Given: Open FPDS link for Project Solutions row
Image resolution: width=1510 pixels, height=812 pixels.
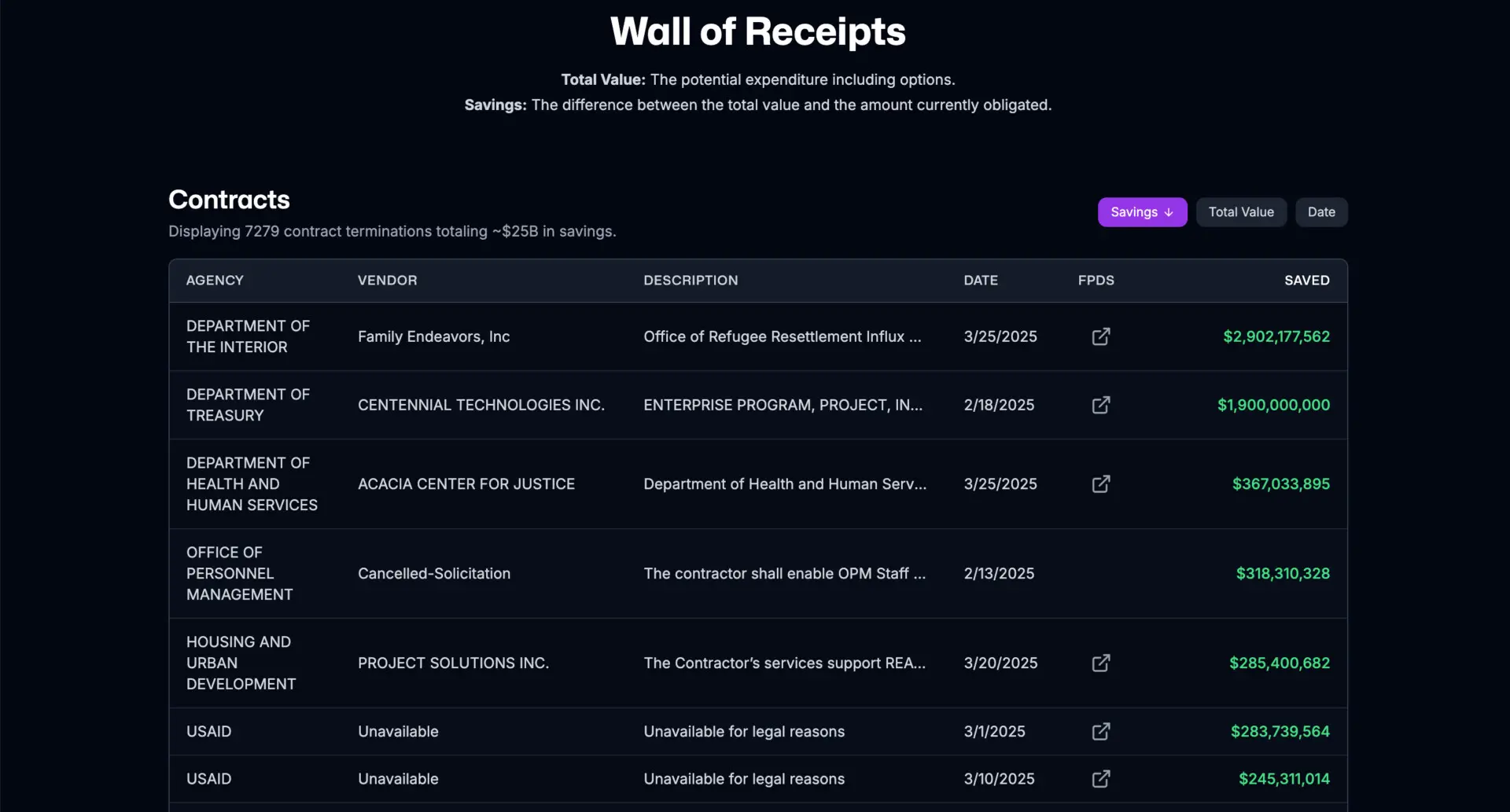Looking at the screenshot, I should (1101, 663).
